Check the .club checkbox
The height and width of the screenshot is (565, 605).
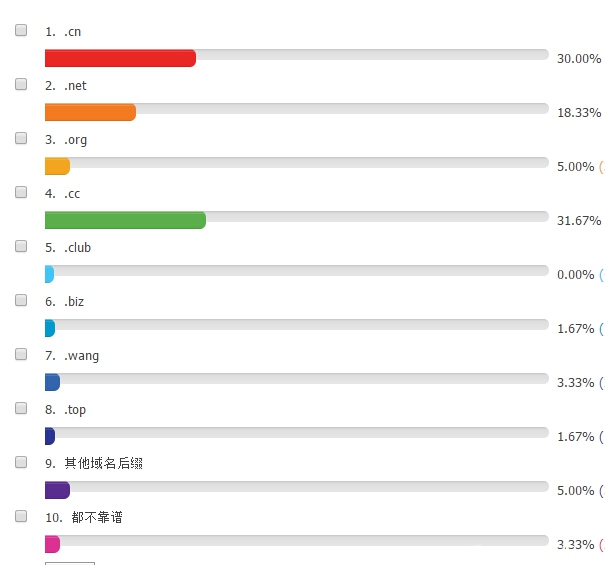21,246
